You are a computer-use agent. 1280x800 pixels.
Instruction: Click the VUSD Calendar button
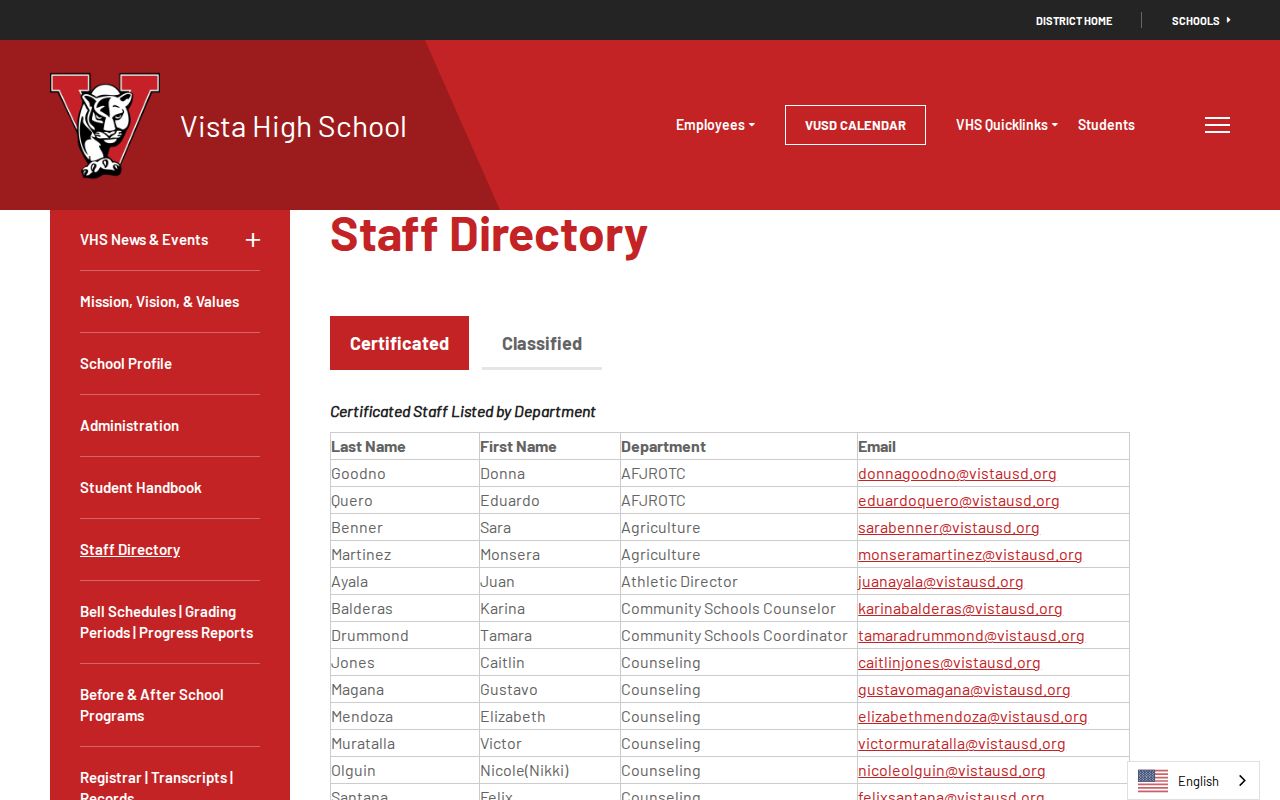[x=855, y=125]
